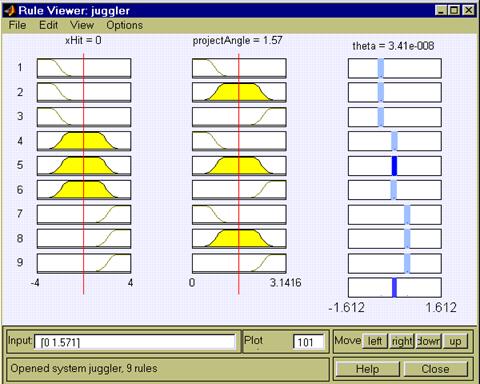Click the 3.1416 axis label

click(286, 283)
